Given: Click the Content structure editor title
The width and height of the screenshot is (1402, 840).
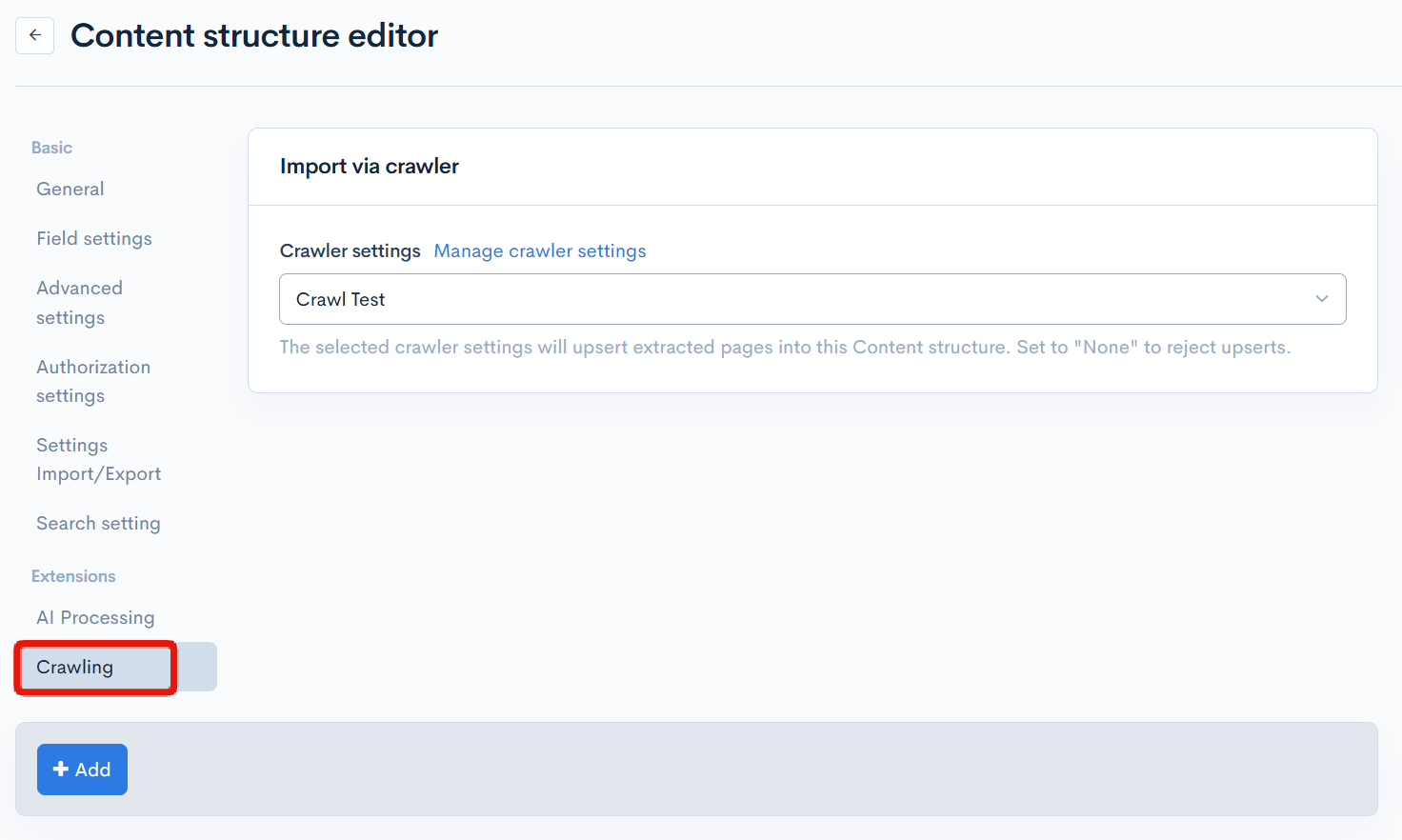Looking at the screenshot, I should click(254, 35).
